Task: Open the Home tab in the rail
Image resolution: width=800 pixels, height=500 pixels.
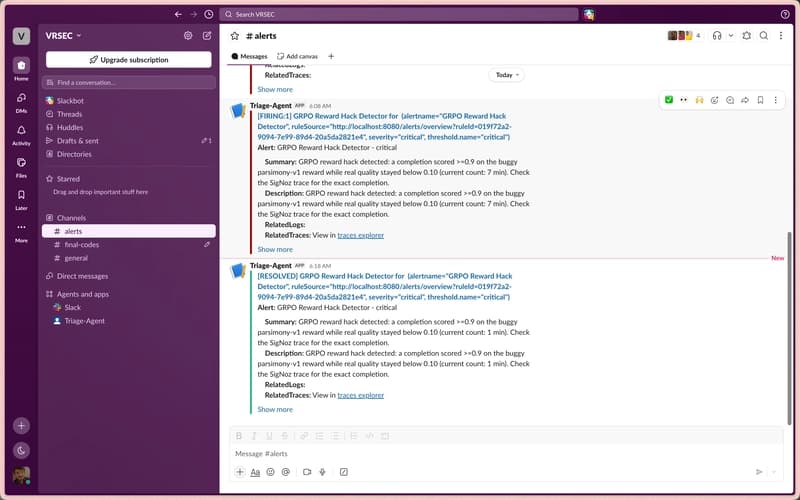Action: pyautogui.click(x=21, y=69)
